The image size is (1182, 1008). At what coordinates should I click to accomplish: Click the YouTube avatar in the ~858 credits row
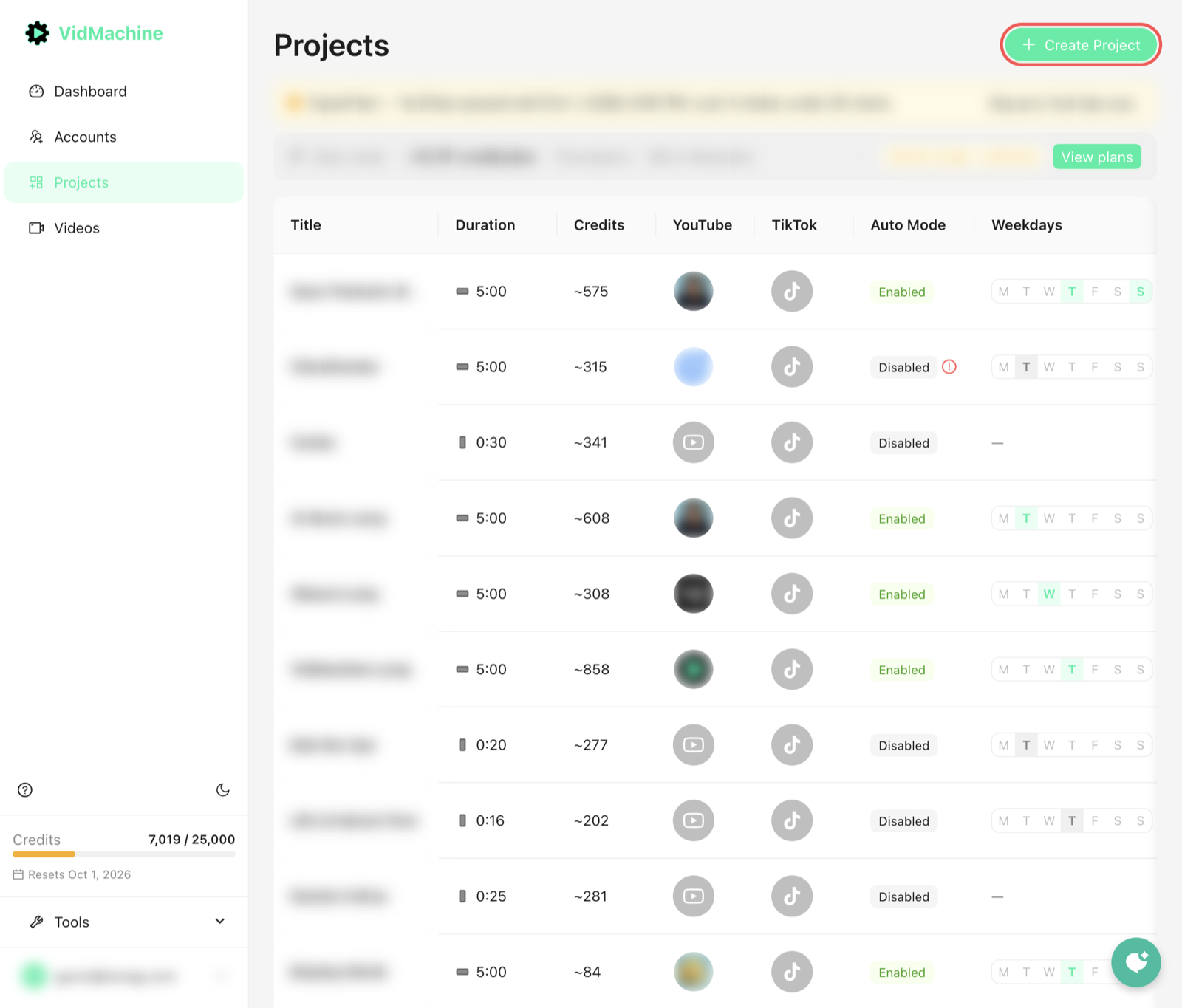click(694, 670)
